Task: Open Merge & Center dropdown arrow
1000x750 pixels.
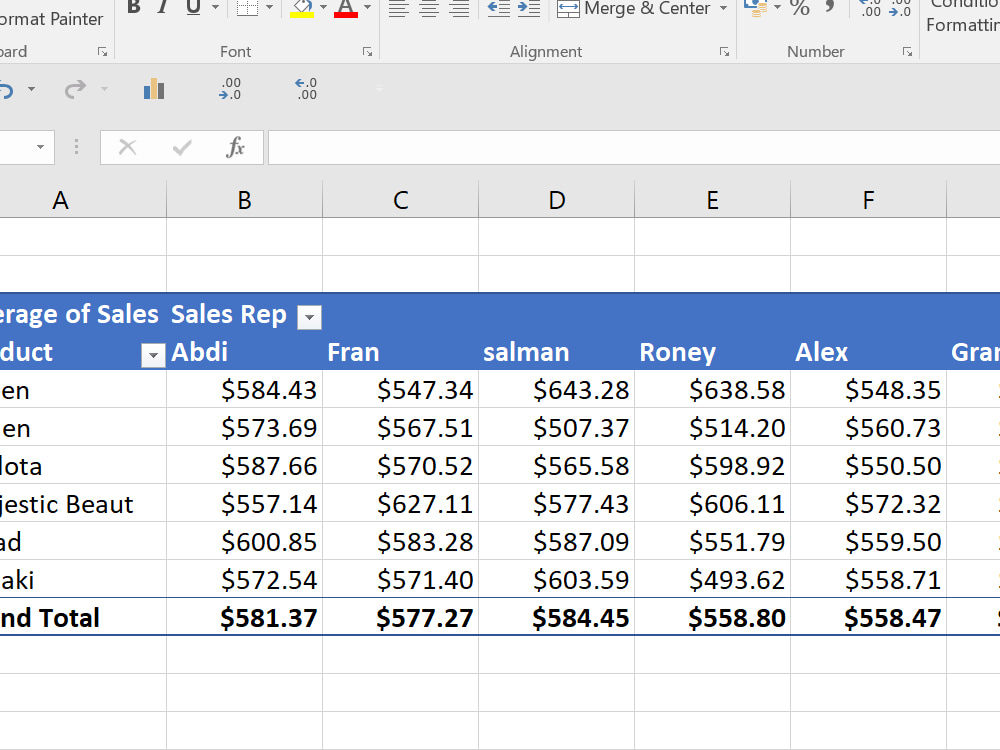Action: 723,8
